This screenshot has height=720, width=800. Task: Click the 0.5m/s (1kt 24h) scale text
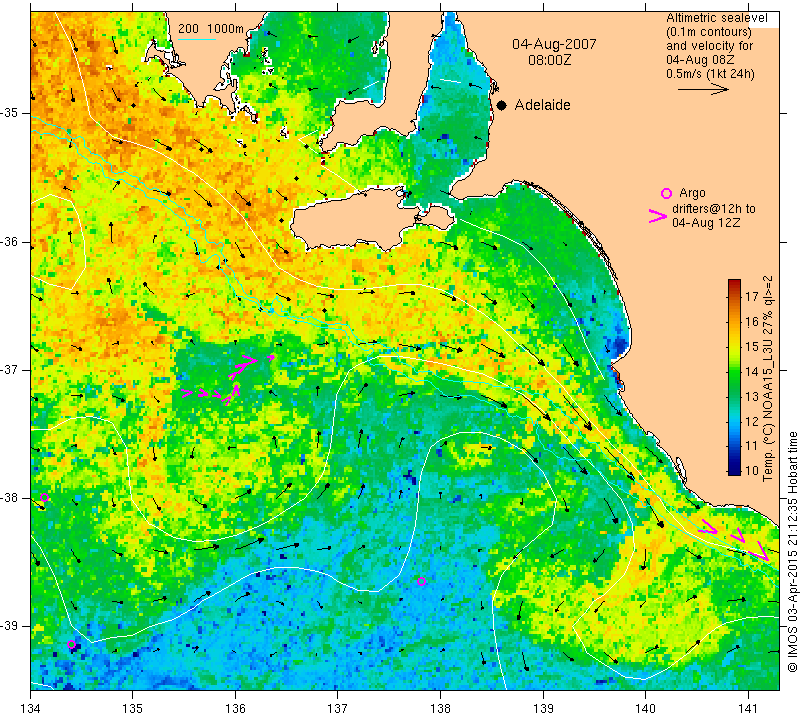click(x=710, y=74)
